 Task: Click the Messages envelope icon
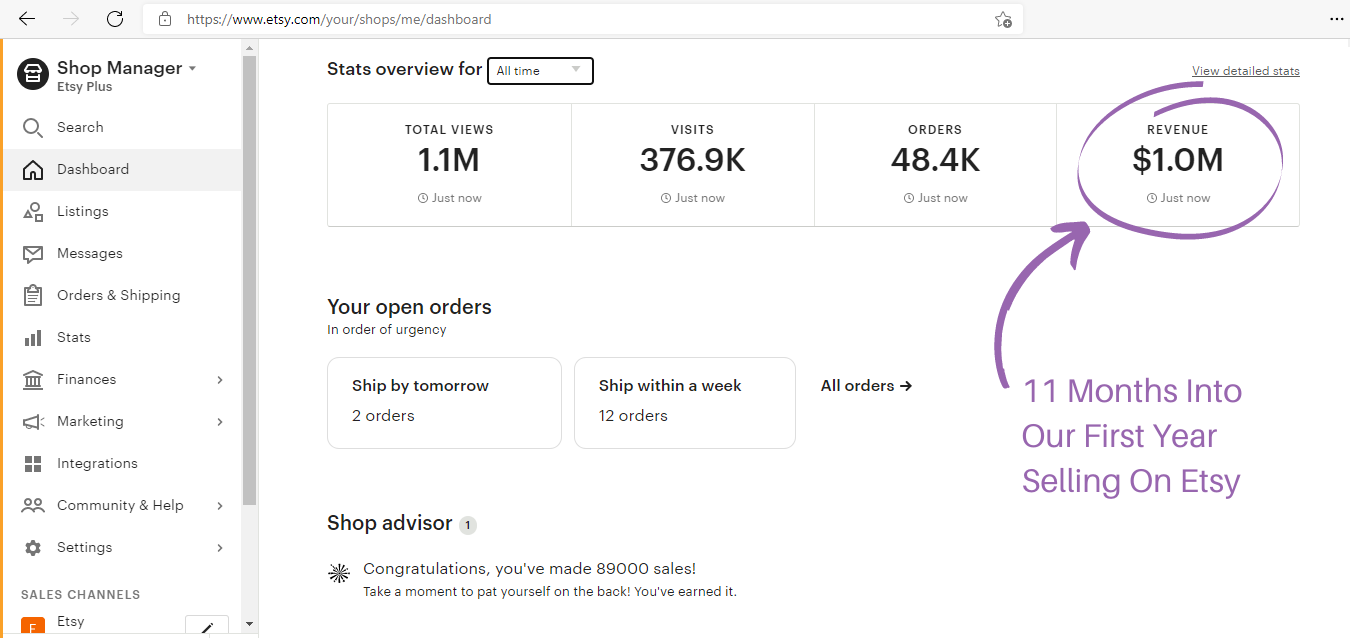(33, 254)
